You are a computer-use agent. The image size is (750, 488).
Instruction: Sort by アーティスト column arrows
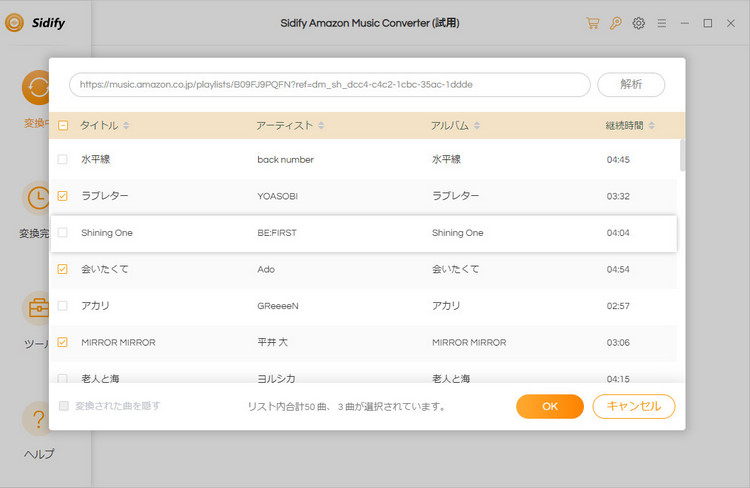coord(321,125)
